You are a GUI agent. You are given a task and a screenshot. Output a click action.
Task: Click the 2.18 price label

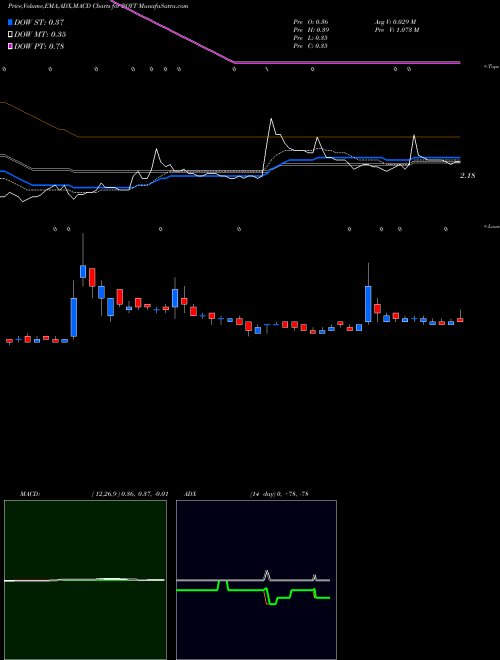pyautogui.click(x=467, y=176)
